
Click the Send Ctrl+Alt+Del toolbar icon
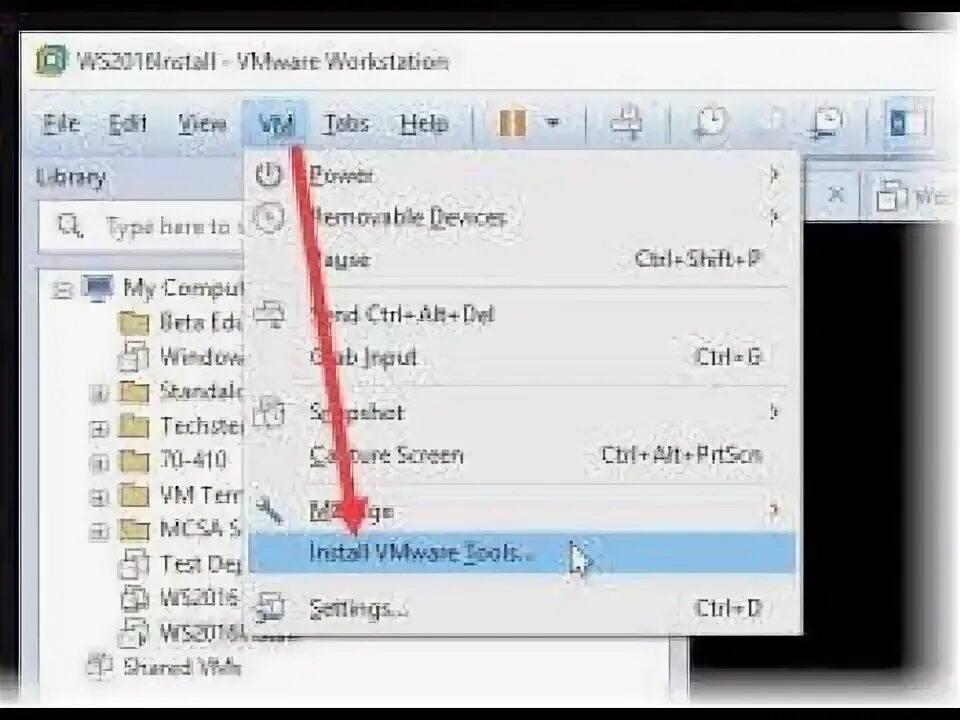628,122
